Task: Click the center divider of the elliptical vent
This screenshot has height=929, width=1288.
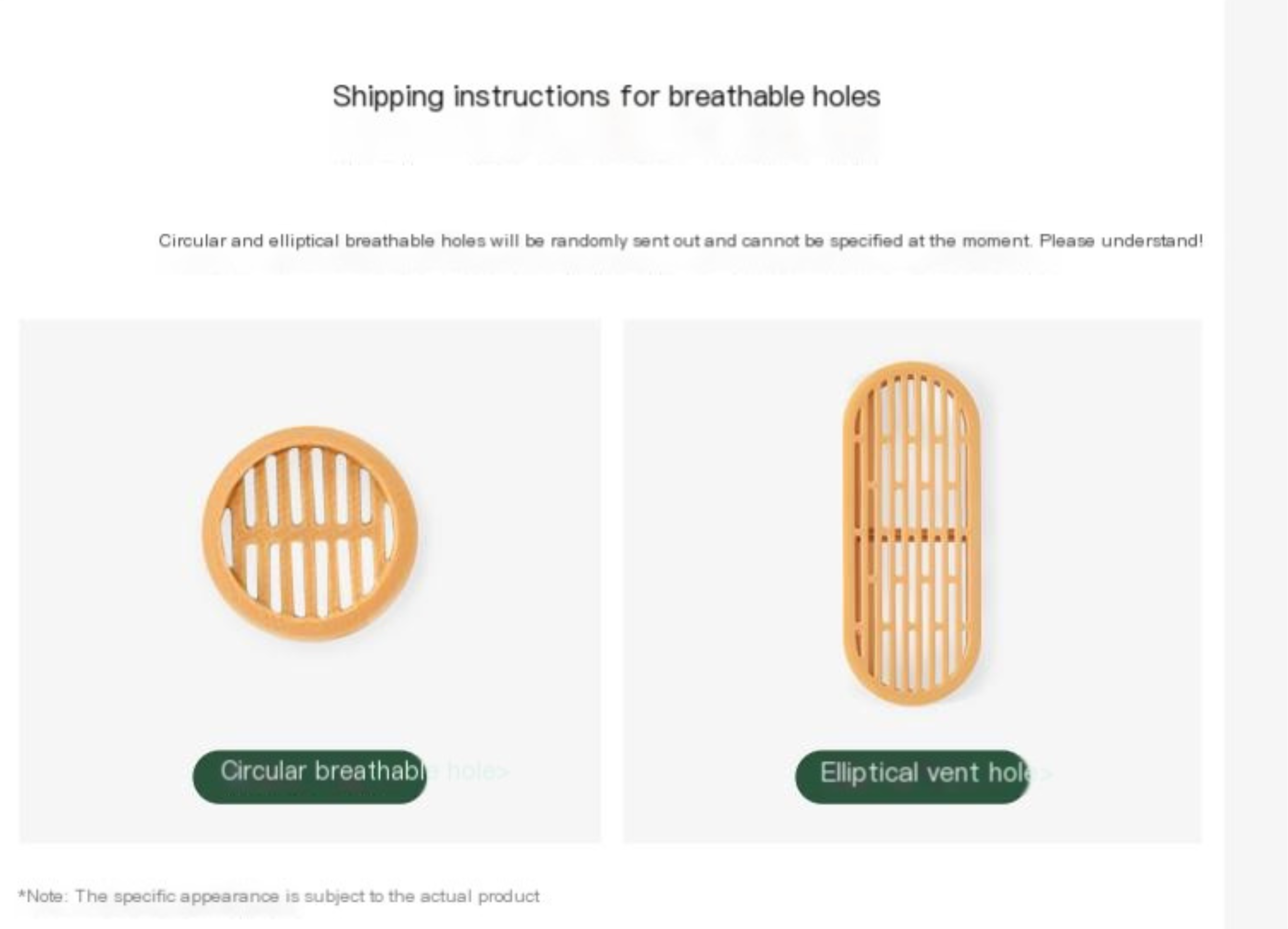Action: 912,535
